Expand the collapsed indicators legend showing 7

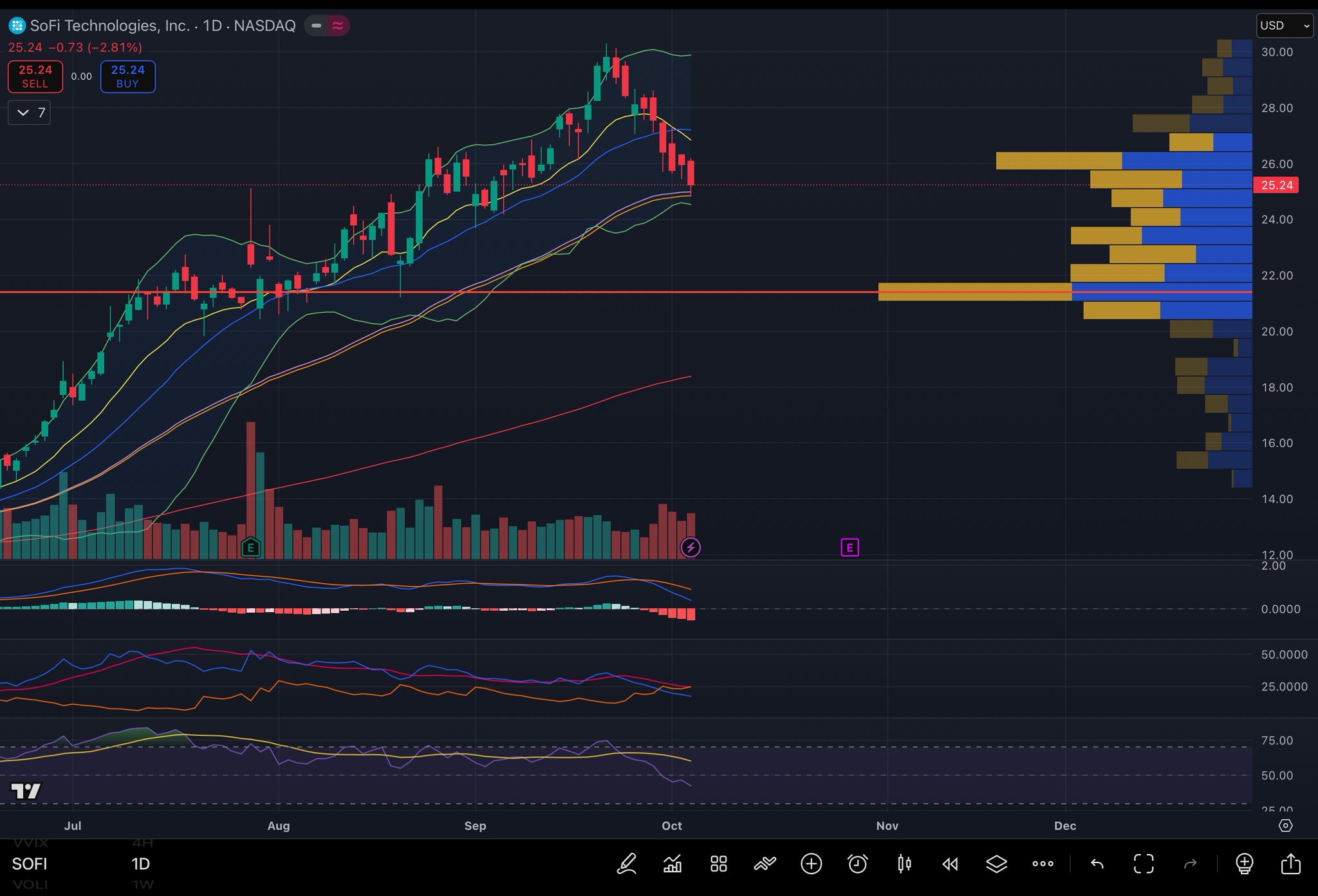point(30,113)
